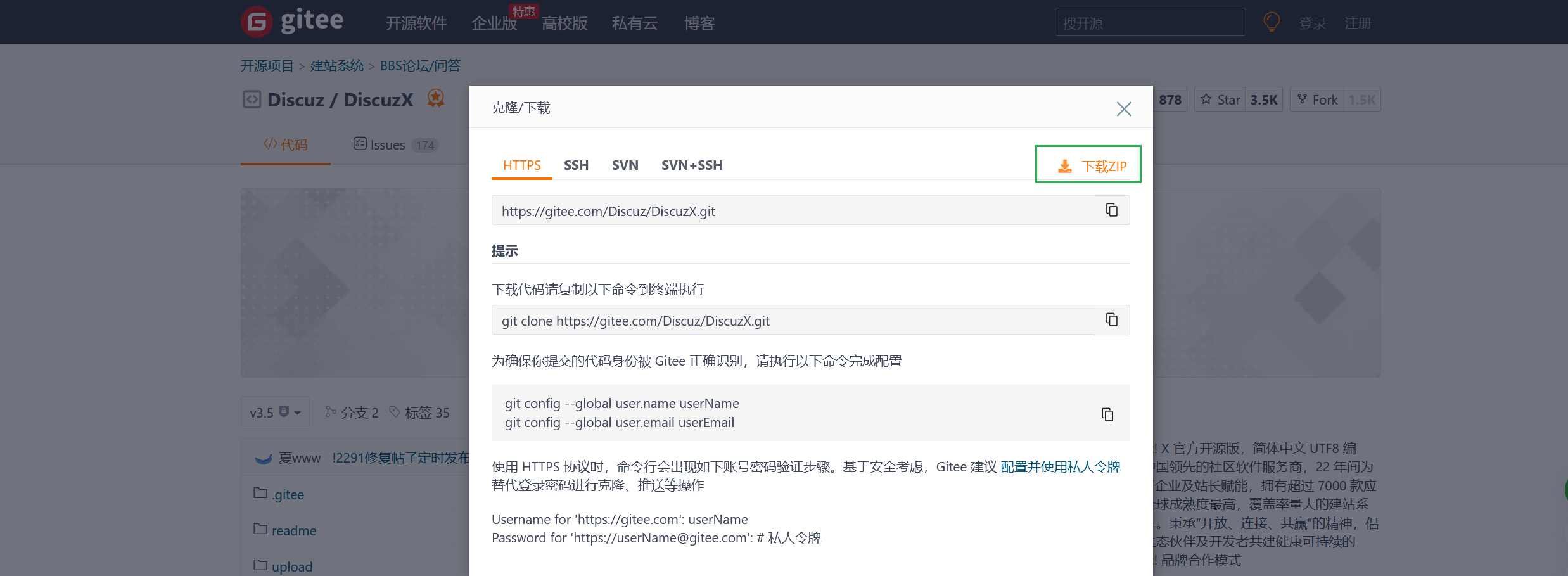
Task: Open 标签 35 tags list
Action: 419,413
